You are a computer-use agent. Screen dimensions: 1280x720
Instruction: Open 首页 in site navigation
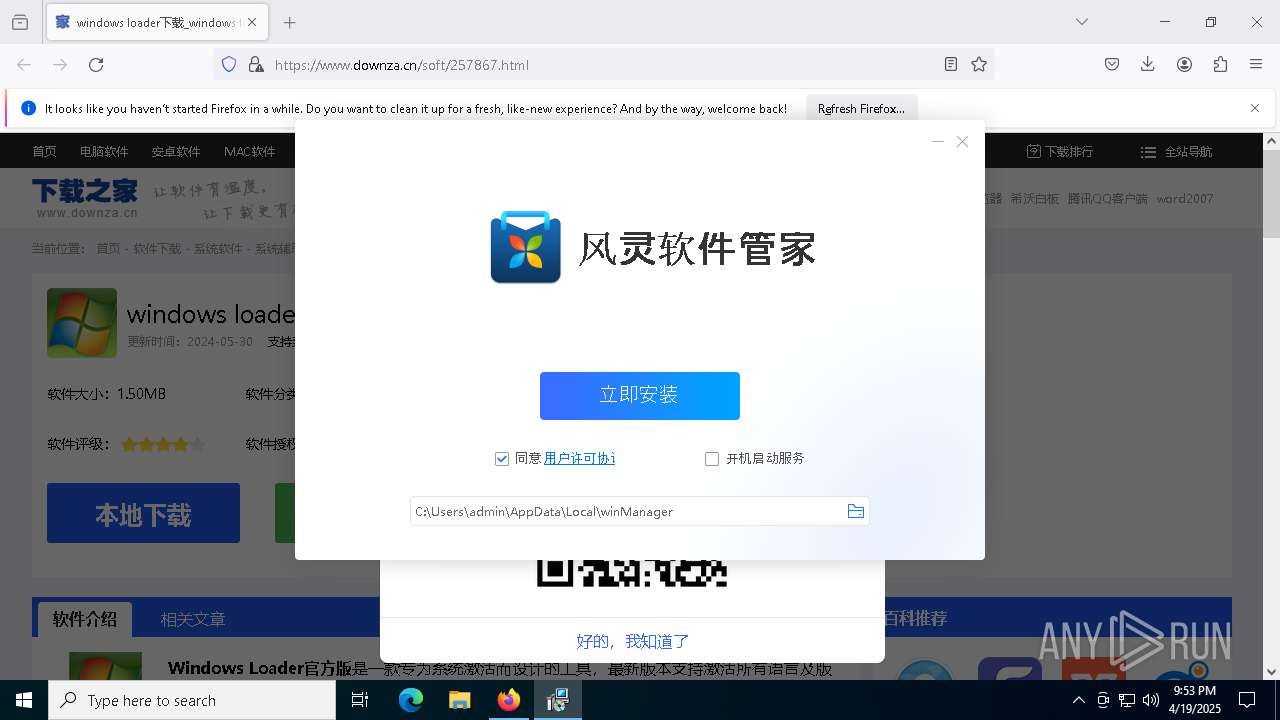pyautogui.click(x=44, y=152)
